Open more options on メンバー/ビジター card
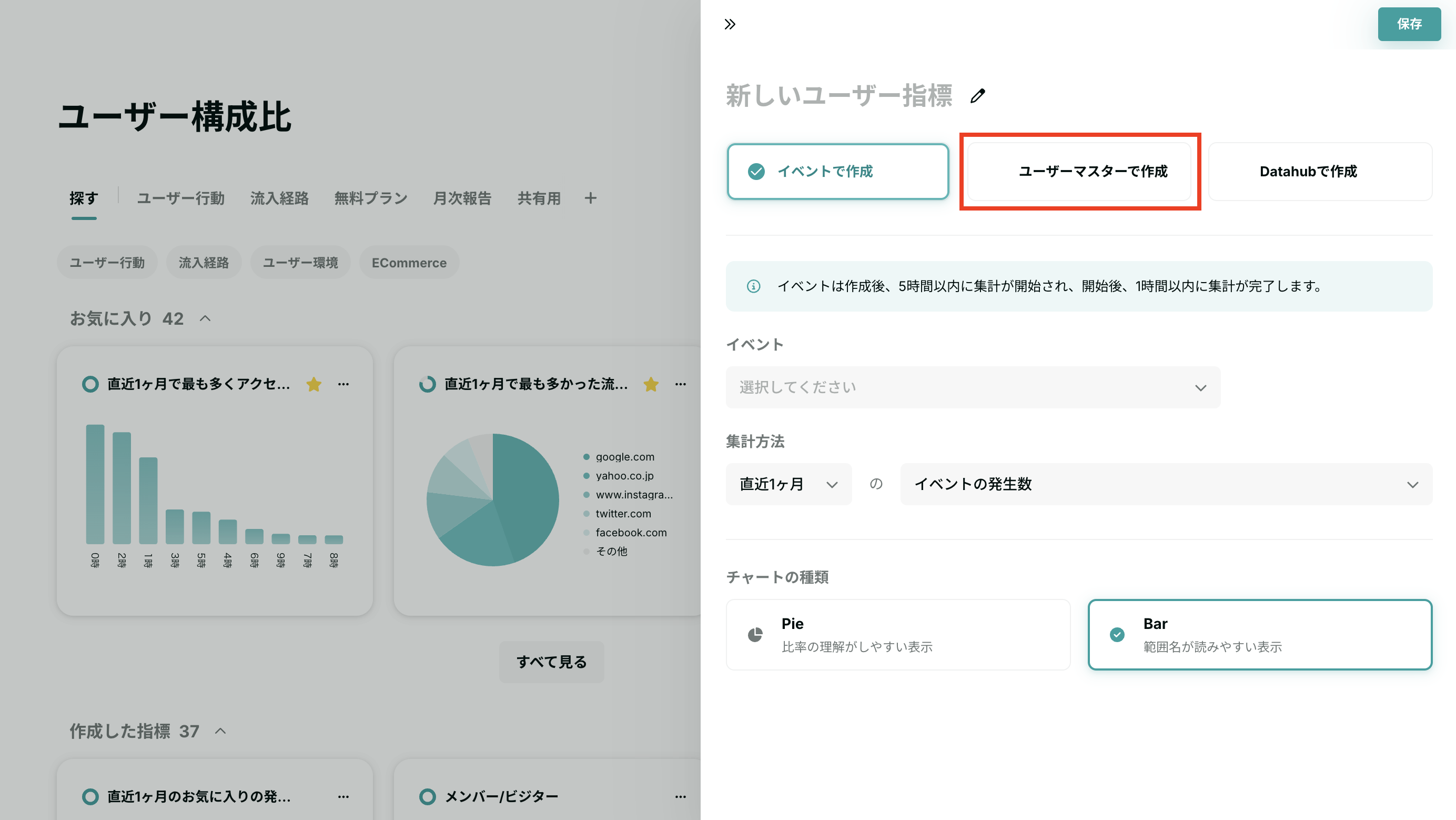Screen dimensions: 1456x820 (681, 797)
